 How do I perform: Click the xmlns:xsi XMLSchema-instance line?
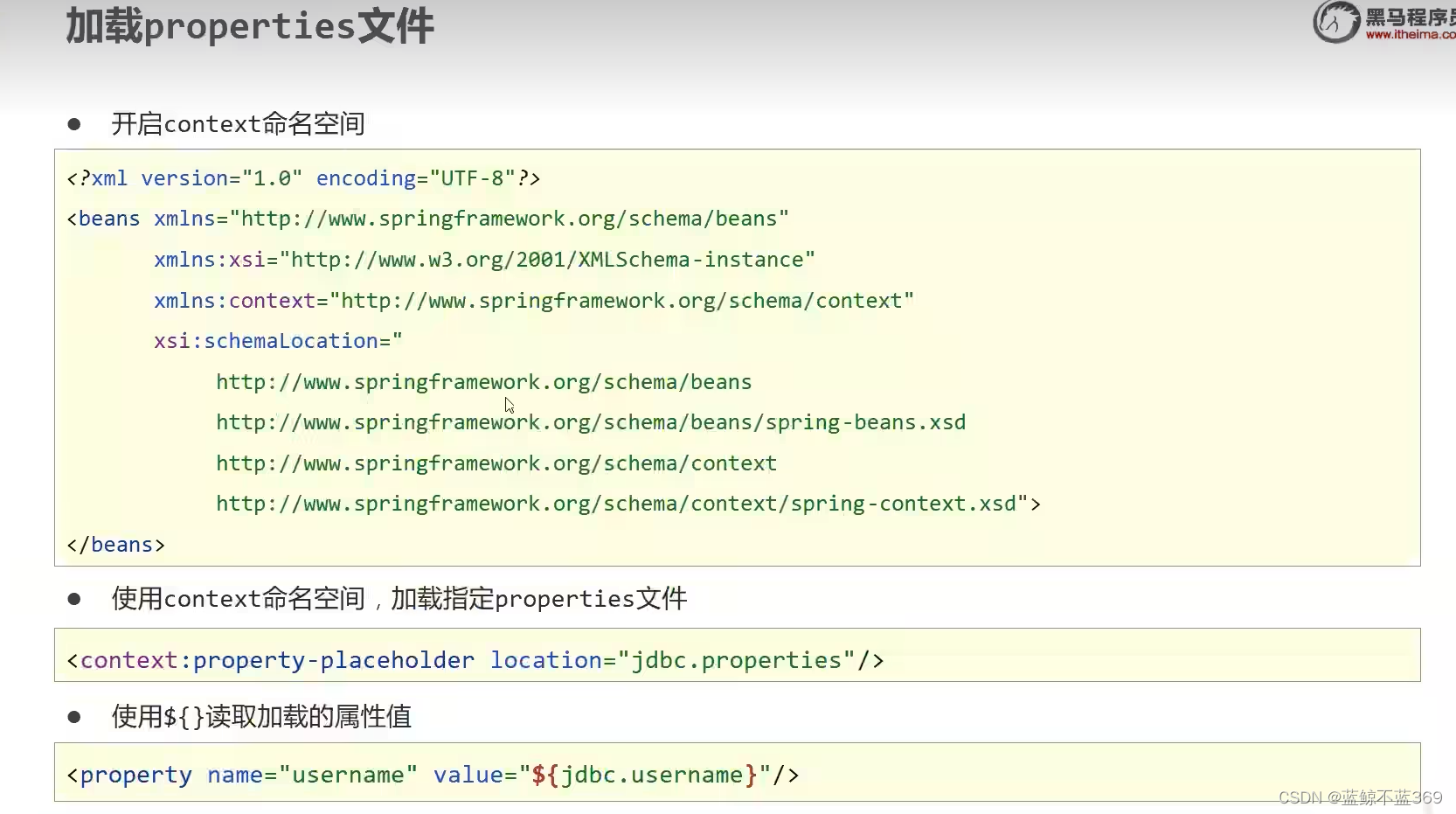(484, 260)
